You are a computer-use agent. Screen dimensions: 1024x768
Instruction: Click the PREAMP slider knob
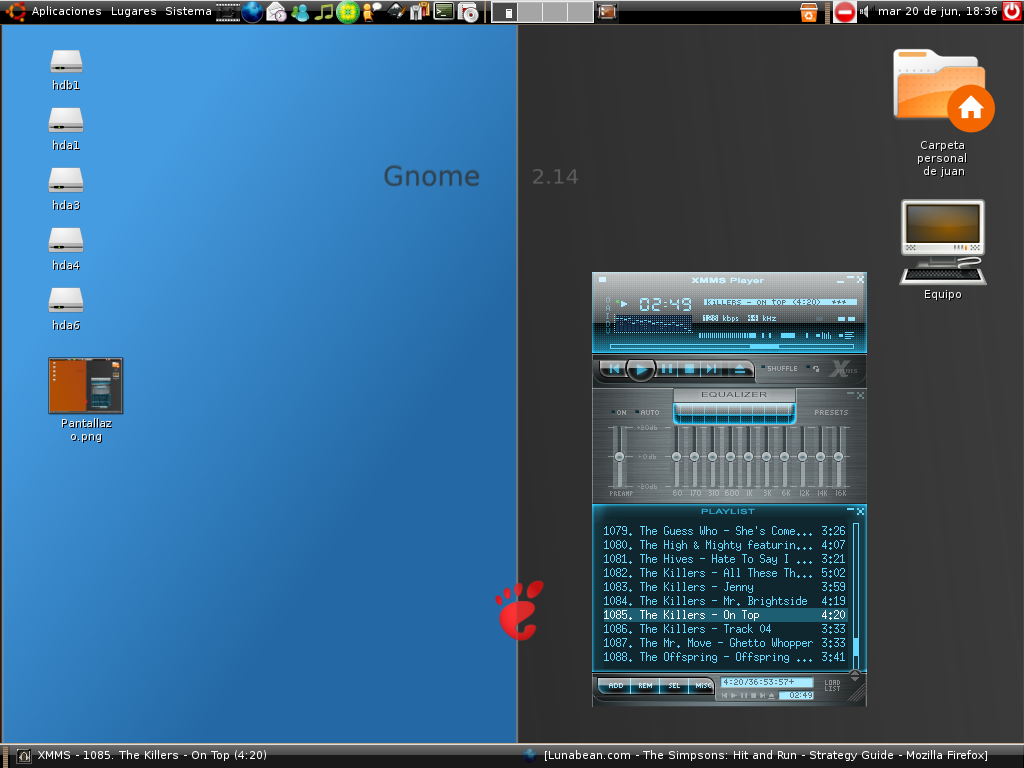click(x=619, y=456)
